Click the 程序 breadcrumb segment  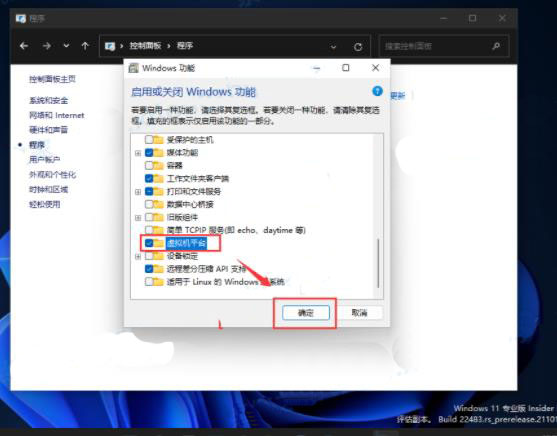point(185,46)
